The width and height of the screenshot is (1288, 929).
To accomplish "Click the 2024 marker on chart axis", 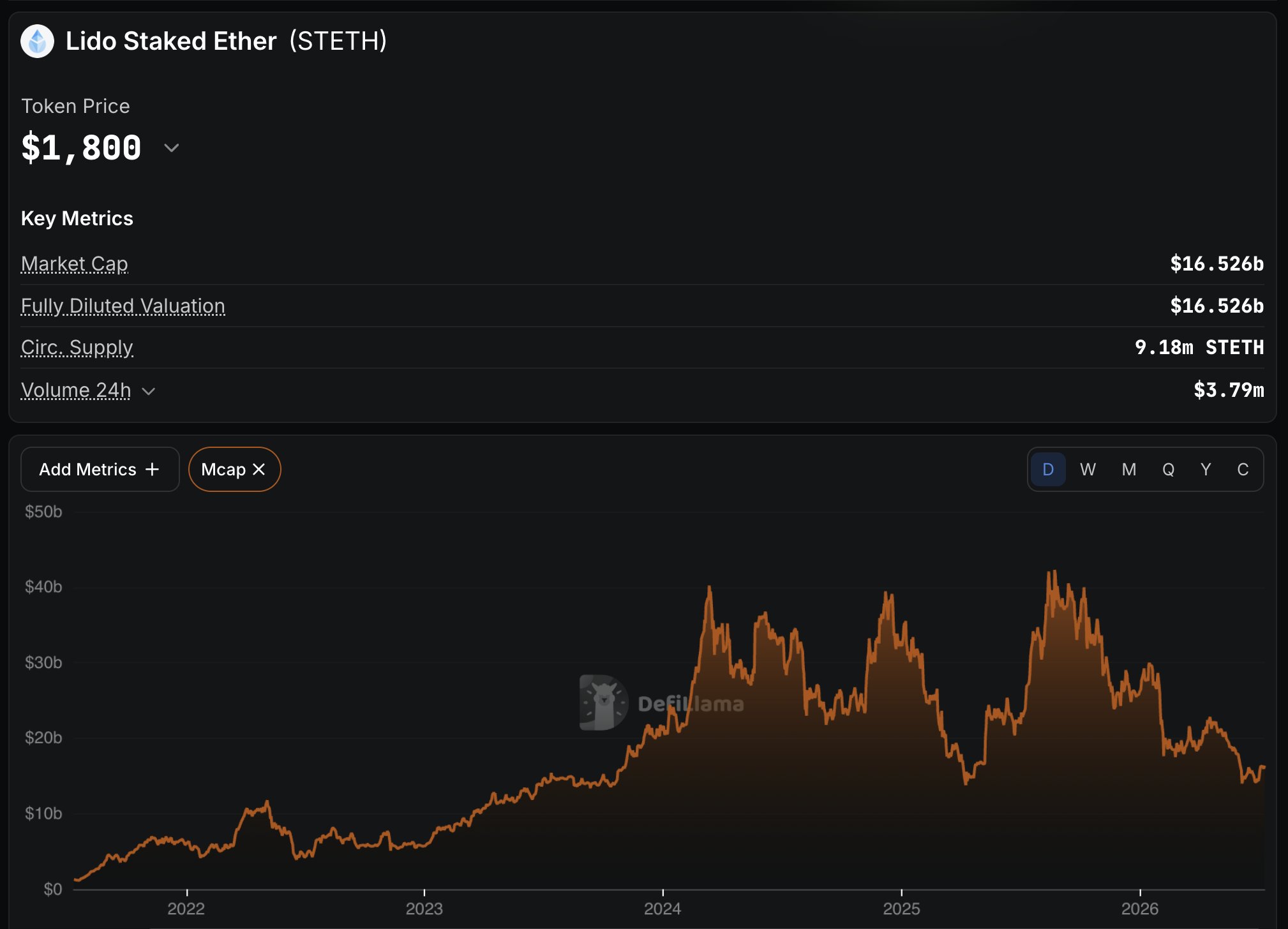I will click(x=663, y=909).
